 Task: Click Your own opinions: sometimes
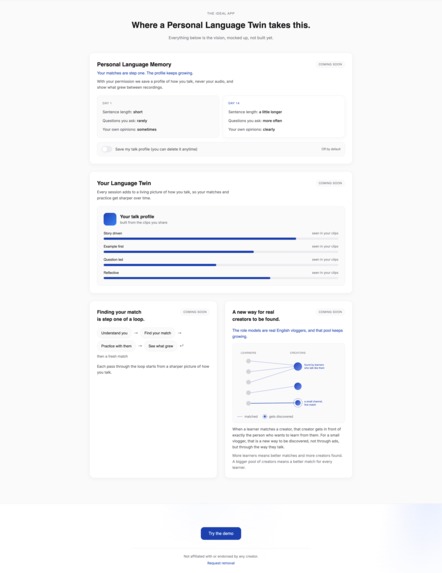click(x=129, y=129)
